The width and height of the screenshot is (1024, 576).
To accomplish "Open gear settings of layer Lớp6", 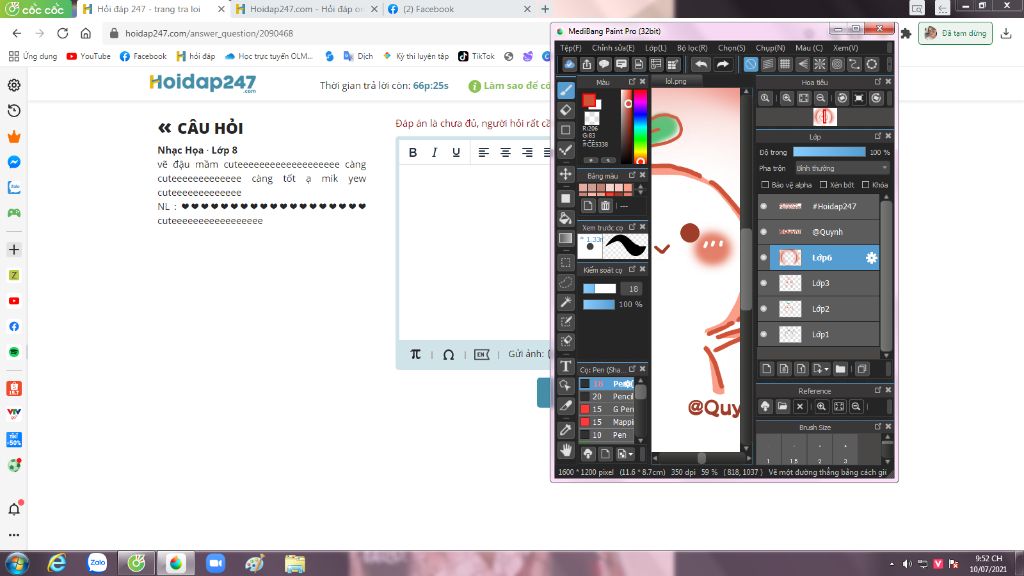I will pyautogui.click(x=871, y=258).
